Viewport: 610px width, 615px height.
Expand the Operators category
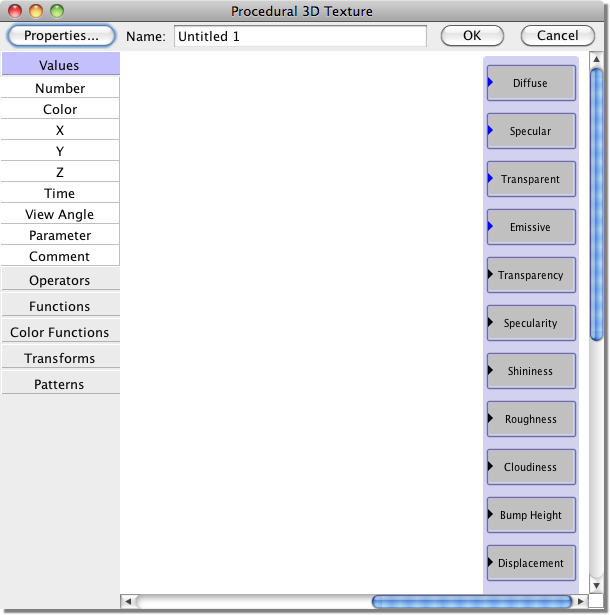tap(60, 280)
